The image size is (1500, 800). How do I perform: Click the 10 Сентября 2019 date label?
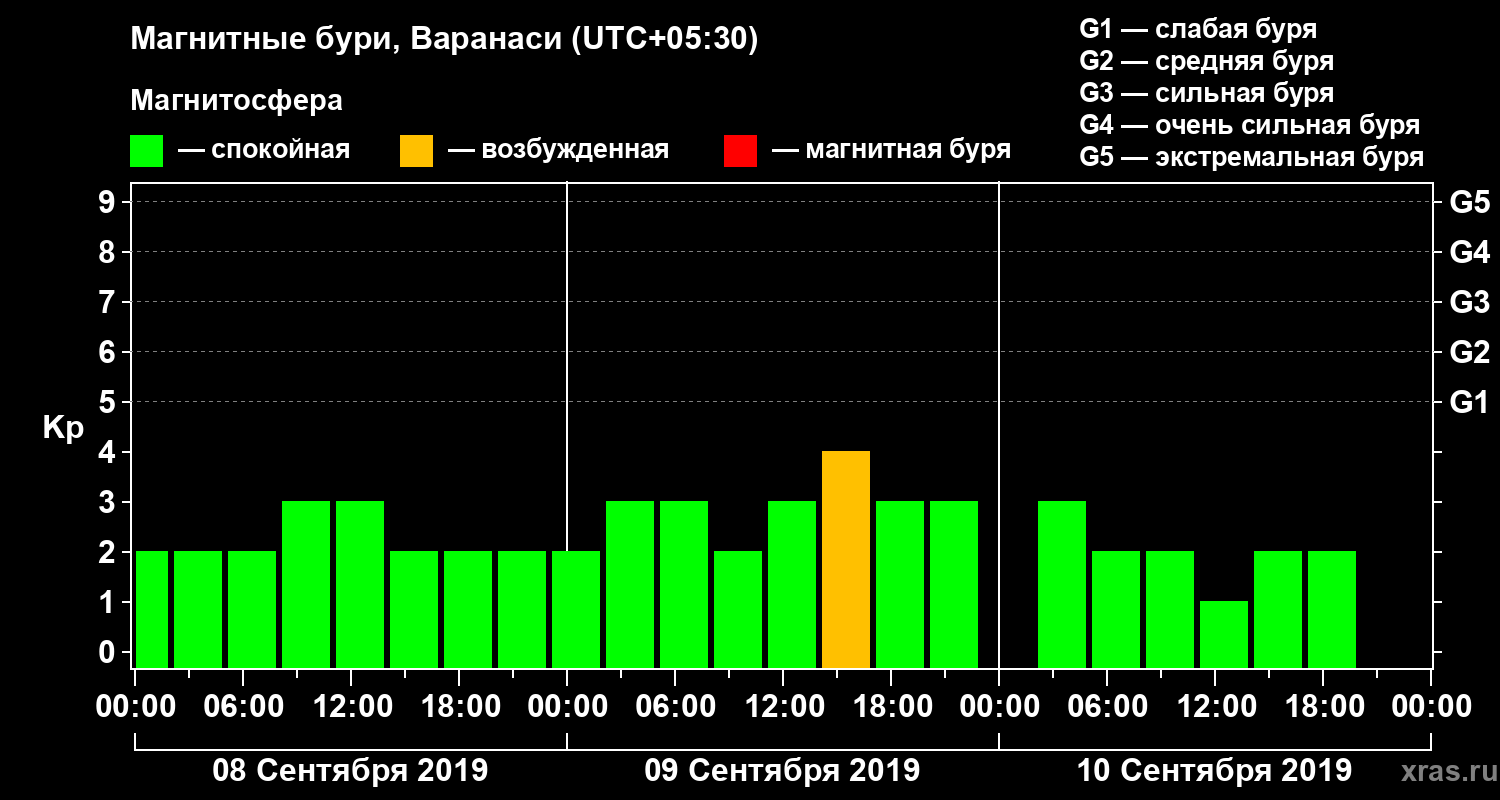[x=1214, y=771]
